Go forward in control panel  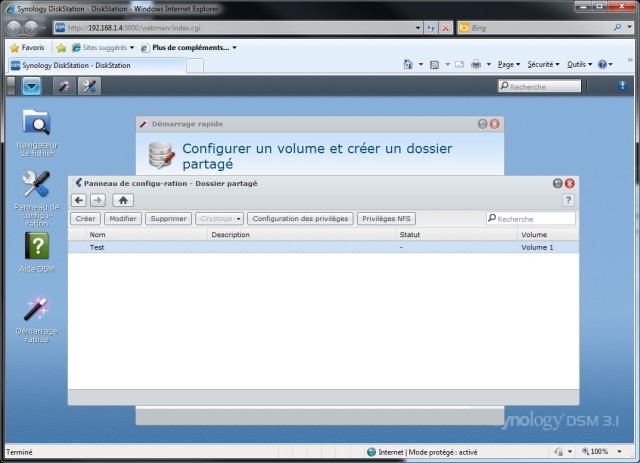98,200
